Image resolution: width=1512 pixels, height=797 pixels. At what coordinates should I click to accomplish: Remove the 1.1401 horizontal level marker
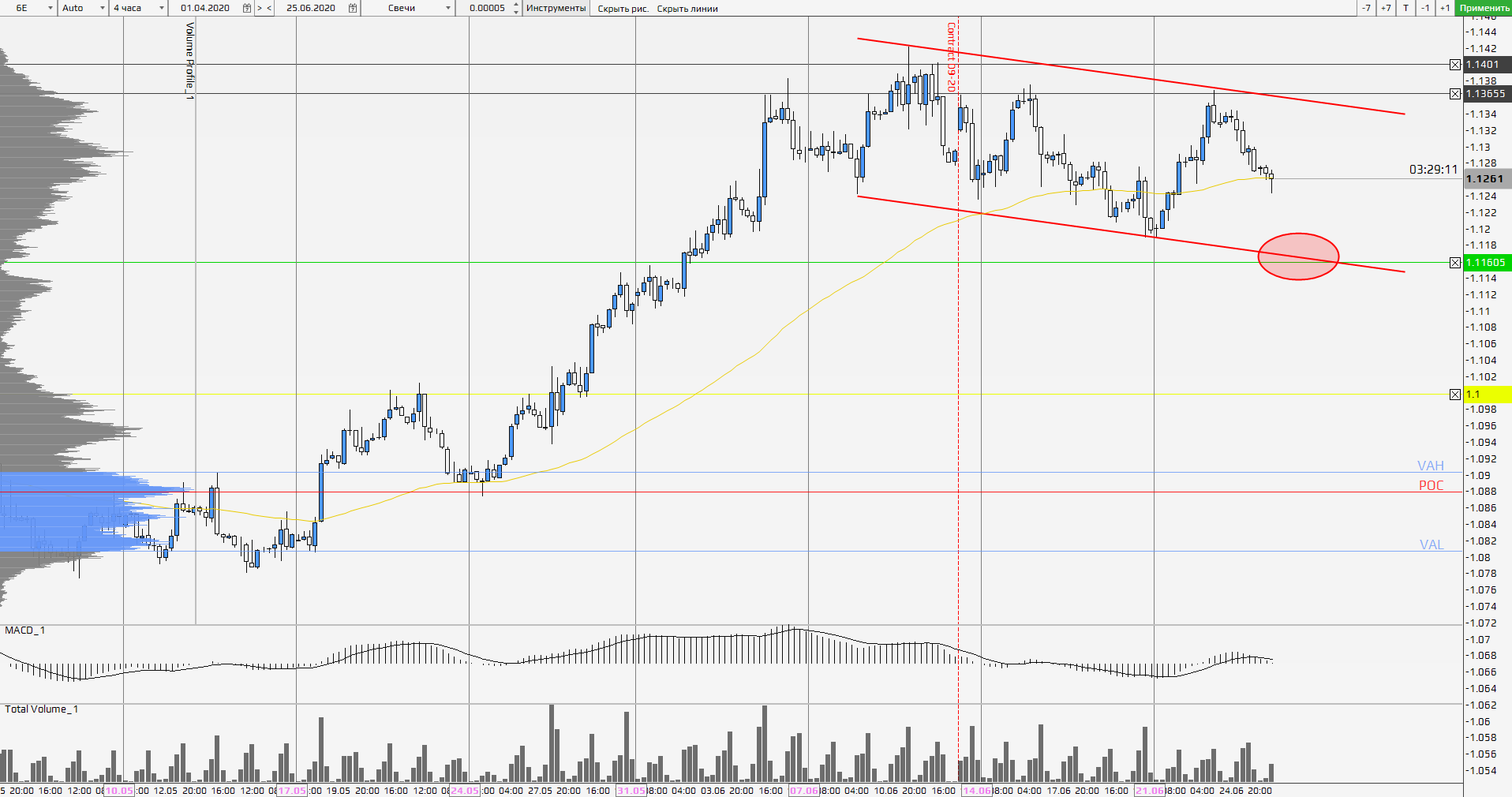(1455, 65)
